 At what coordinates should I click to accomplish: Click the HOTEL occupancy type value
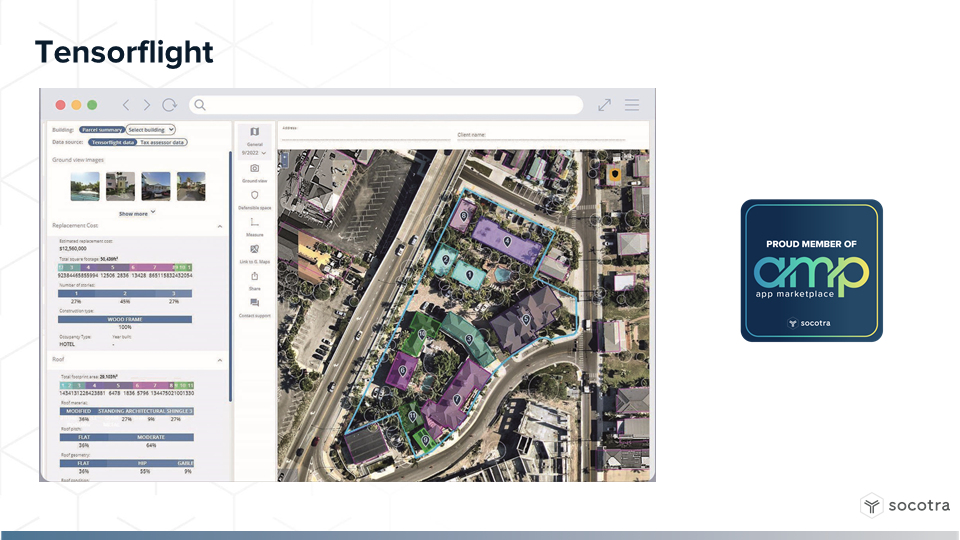(67, 344)
